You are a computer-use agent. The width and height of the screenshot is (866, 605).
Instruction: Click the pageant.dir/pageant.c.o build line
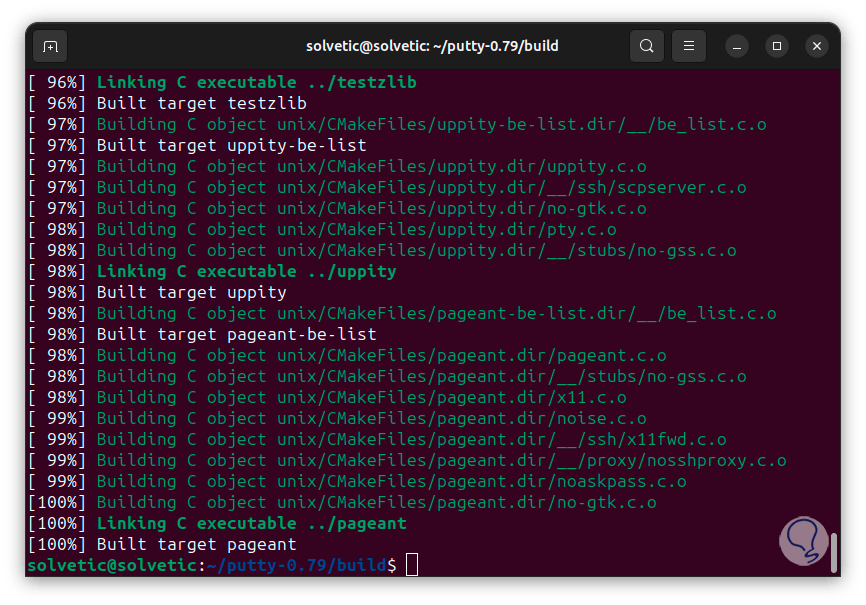click(347, 355)
